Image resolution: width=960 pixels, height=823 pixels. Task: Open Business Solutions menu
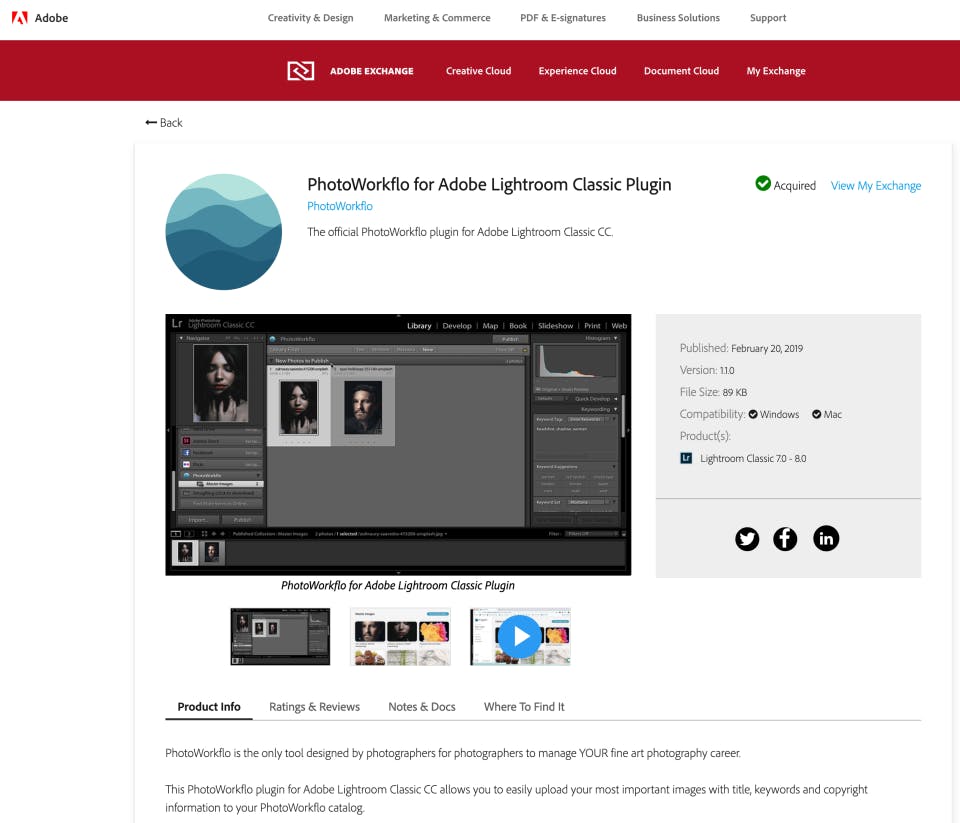click(678, 18)
